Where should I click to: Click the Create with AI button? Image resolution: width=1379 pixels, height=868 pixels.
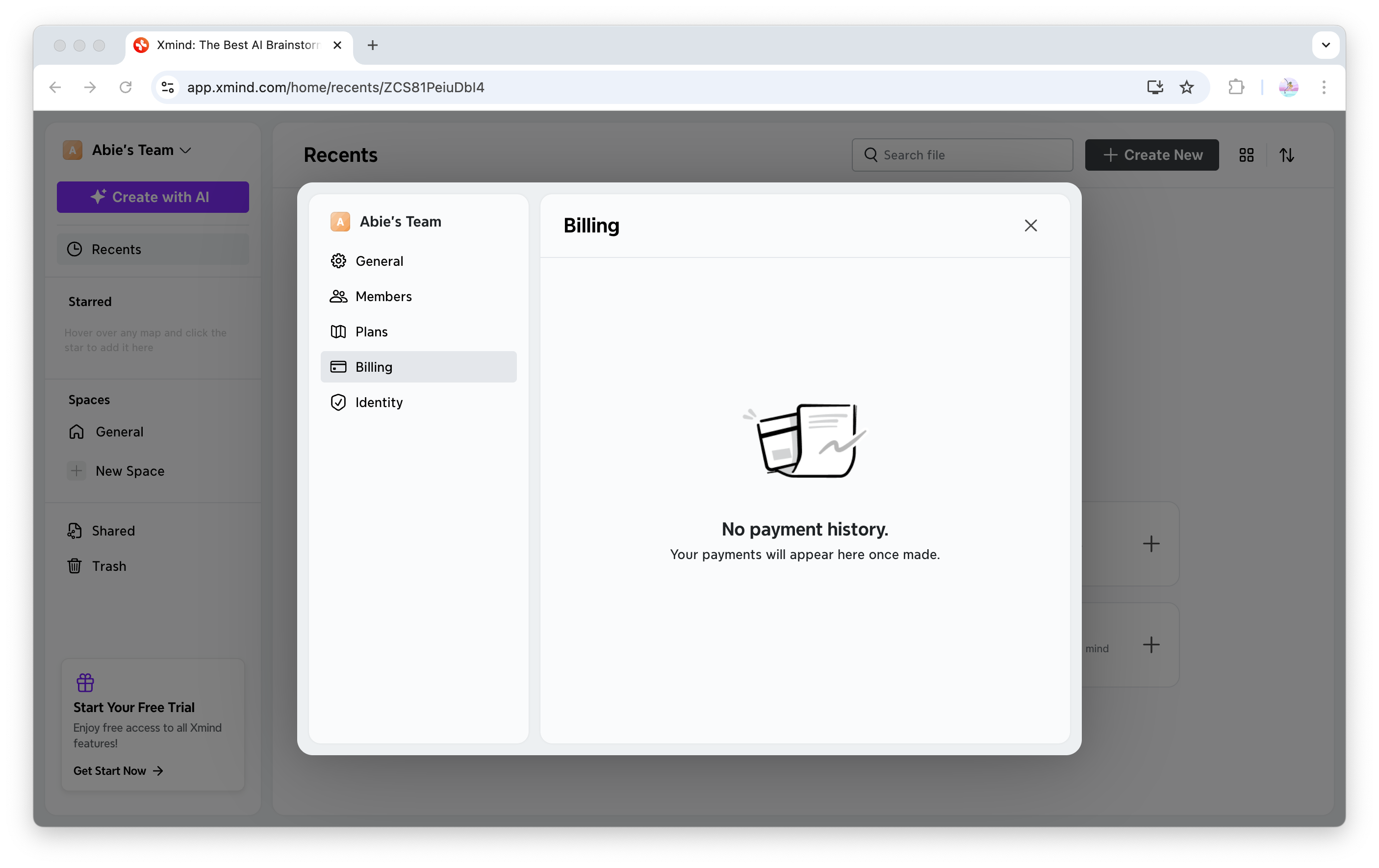coord(153,197)
